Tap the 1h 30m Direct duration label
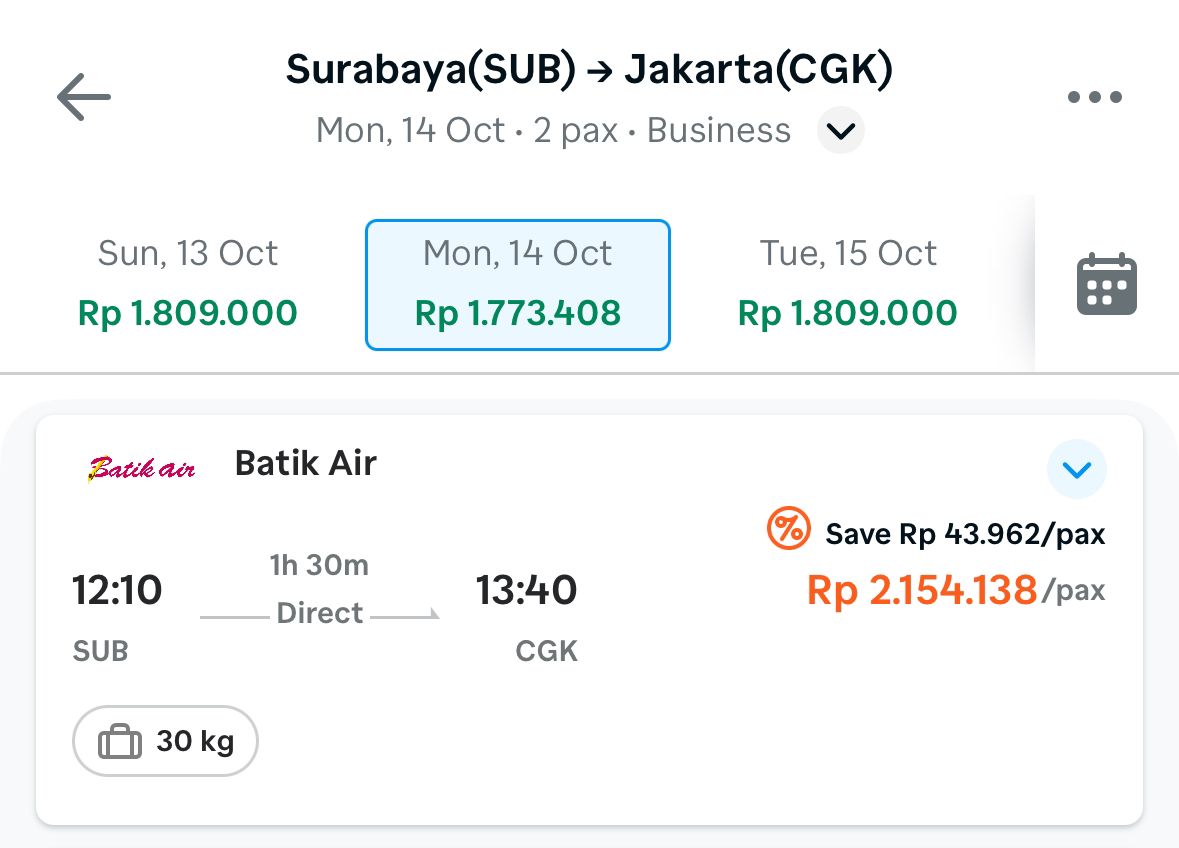The width and height of the screenshot is (1179, 848). pyautogui.click(x=319, y=590)
